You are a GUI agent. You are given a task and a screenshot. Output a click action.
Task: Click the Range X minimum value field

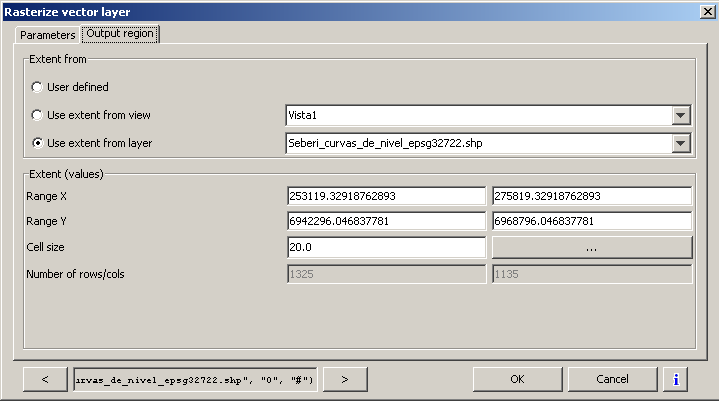coord(386,196)
